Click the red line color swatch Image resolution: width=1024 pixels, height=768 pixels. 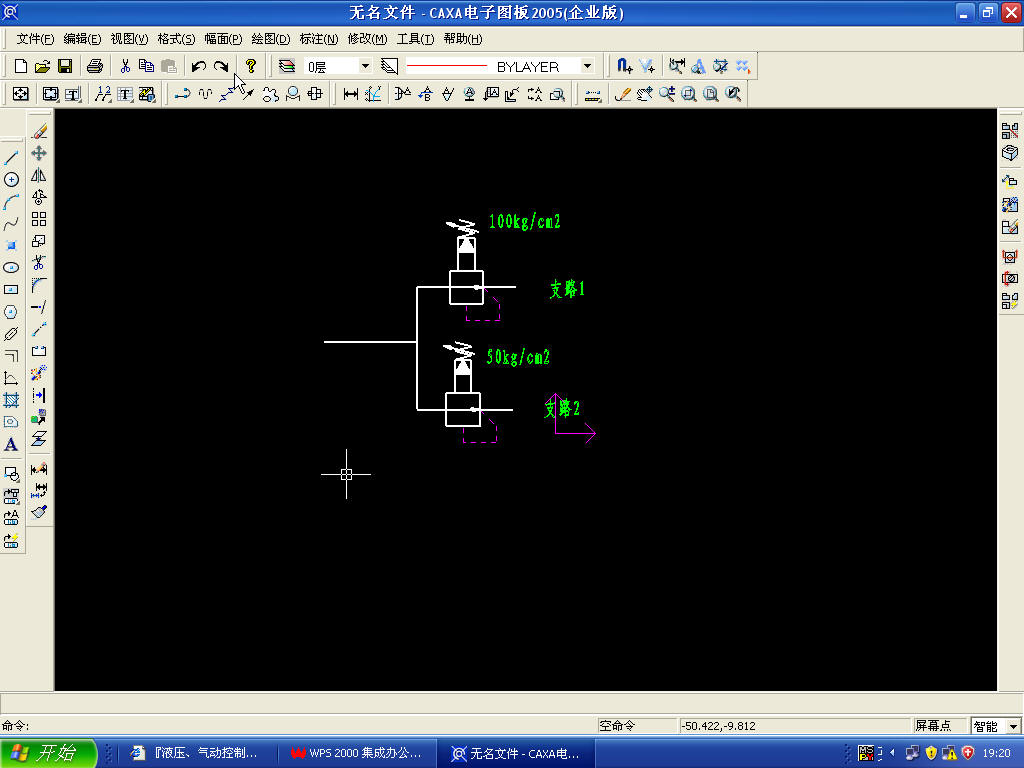[x=447, y=67]
